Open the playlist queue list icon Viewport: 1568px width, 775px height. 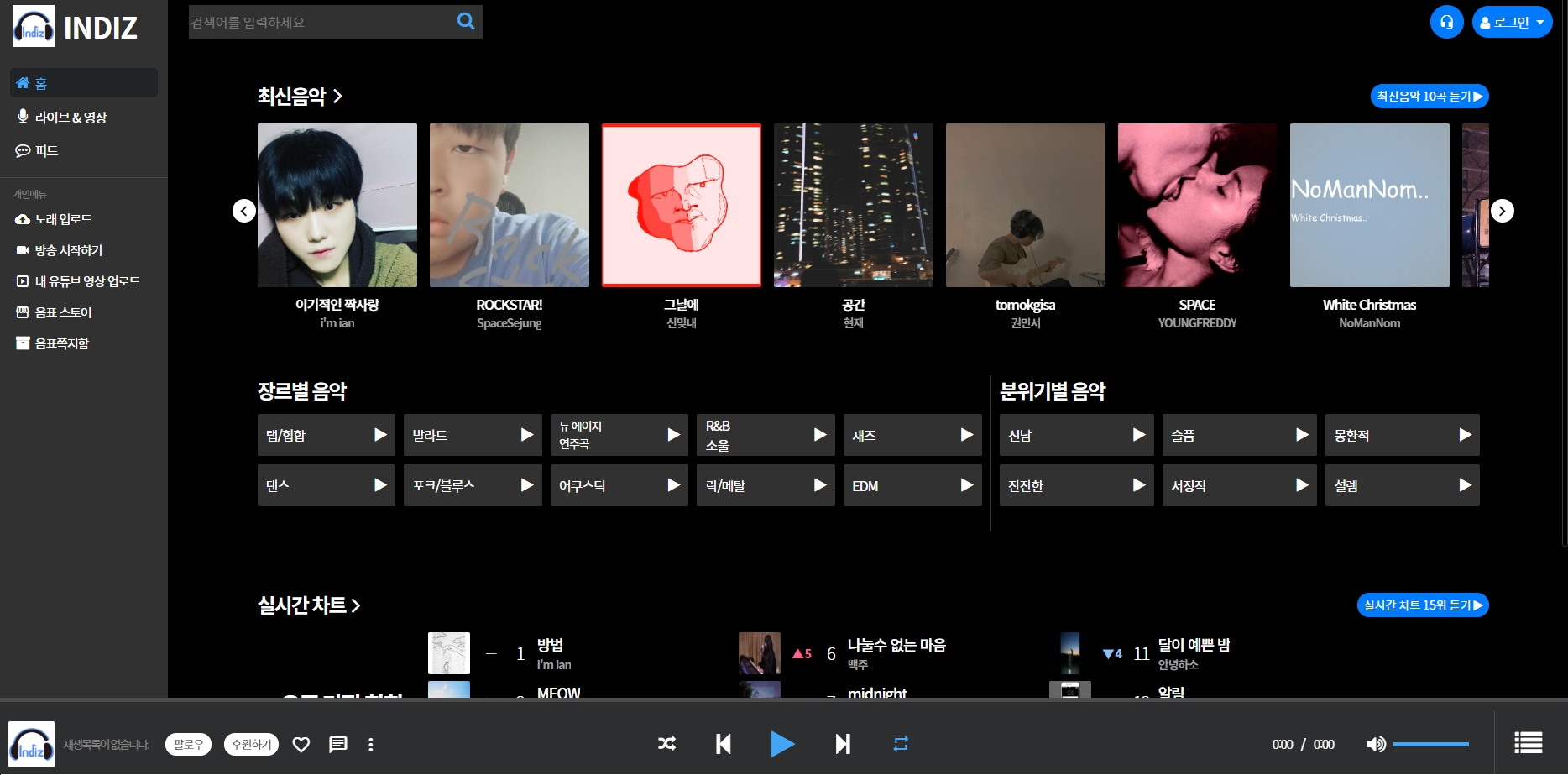point(1529,743)
